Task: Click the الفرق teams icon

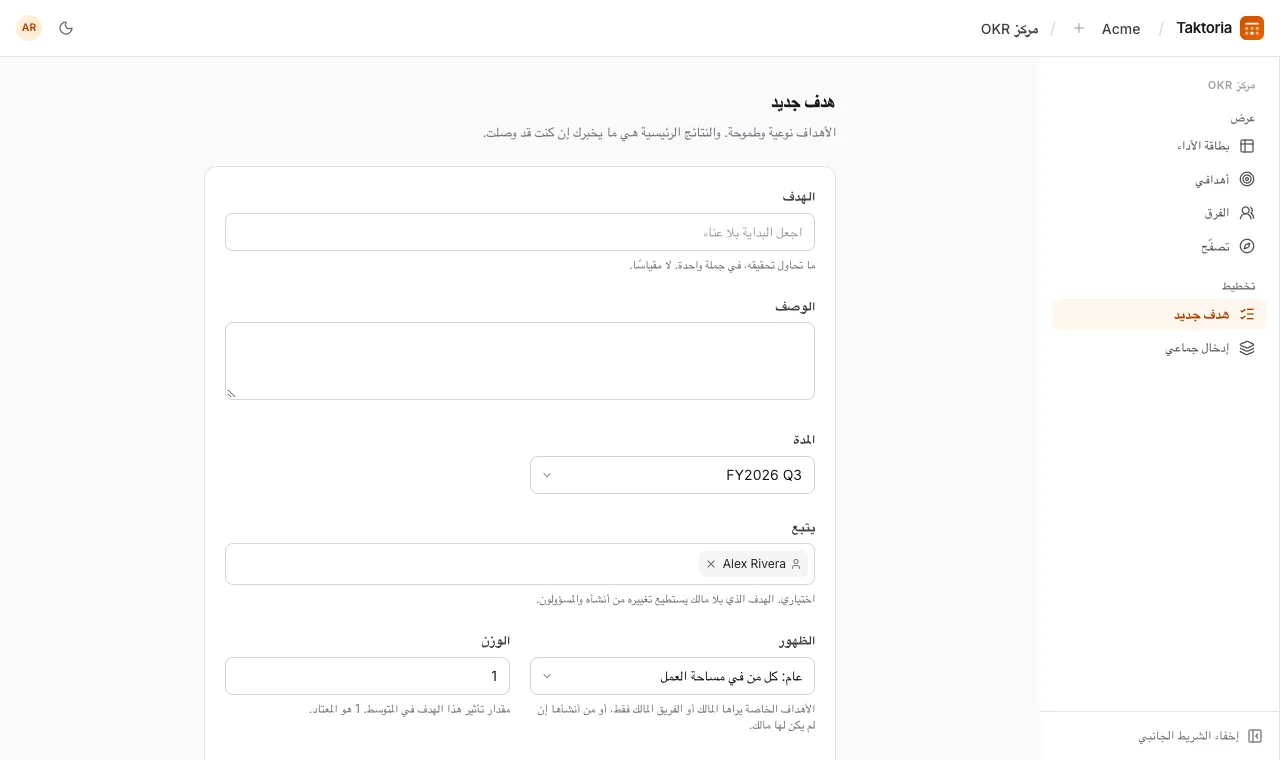Action: [1247, 213]
